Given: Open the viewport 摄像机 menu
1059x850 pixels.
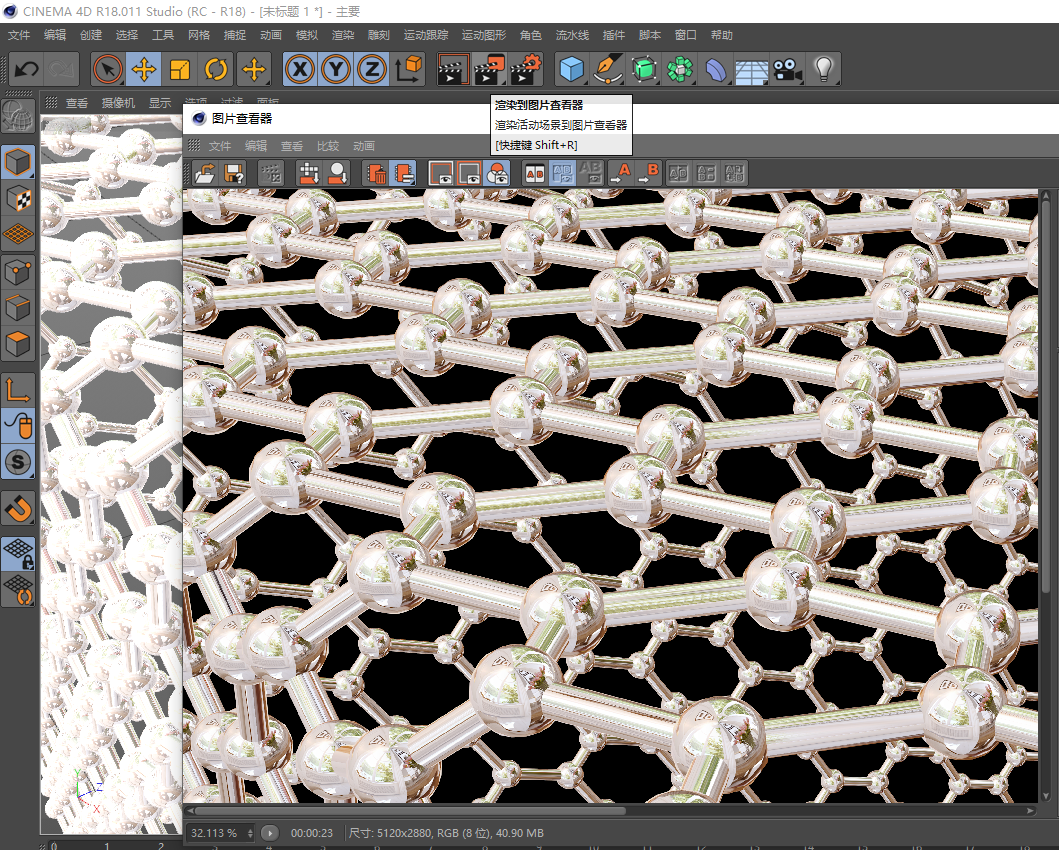Looking at the screenshot, I should (118, 103).
